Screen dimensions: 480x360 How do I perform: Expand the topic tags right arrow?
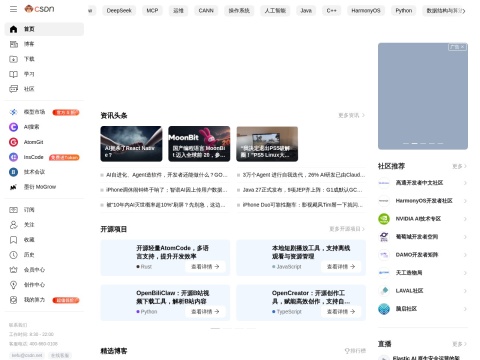463,11
